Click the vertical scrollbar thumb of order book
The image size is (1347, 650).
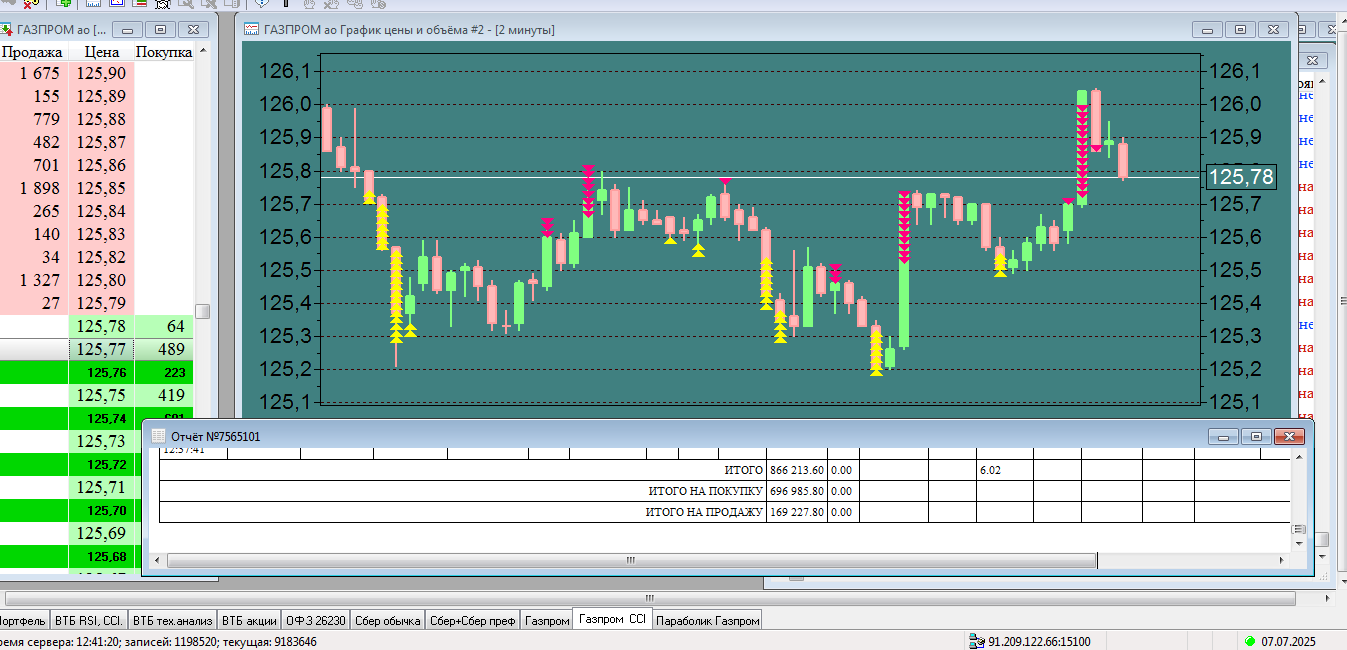pos(202,311)
